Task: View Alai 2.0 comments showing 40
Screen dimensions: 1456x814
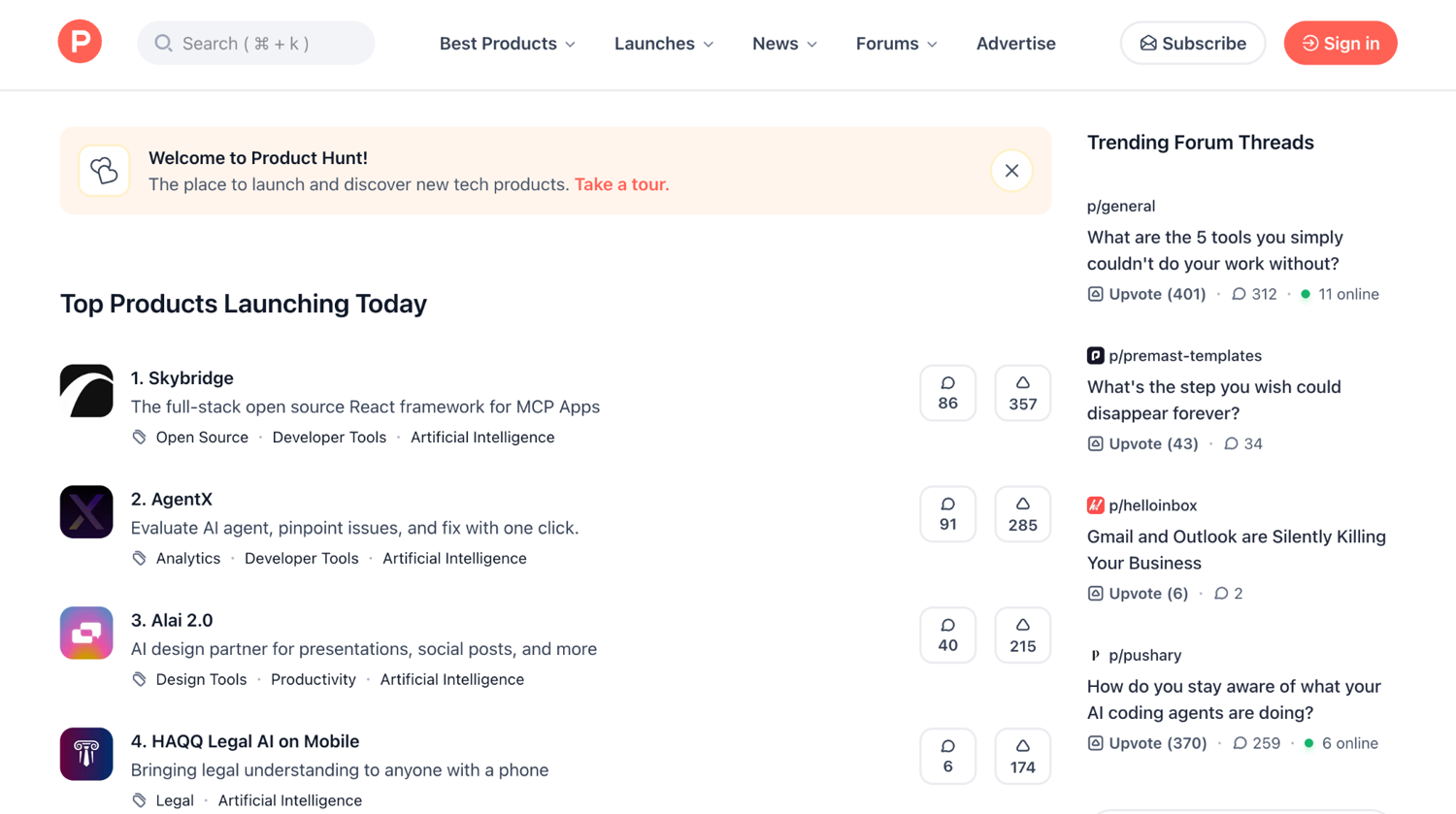Action: (947, 635)
